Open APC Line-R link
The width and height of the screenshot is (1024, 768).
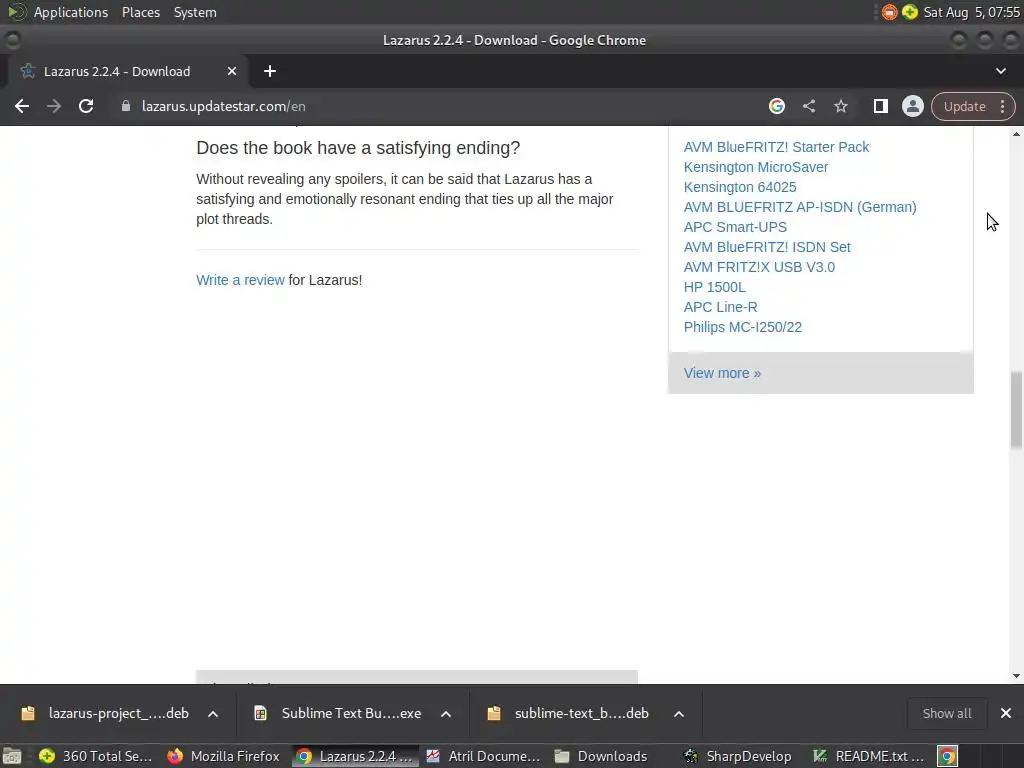(720, 307)
